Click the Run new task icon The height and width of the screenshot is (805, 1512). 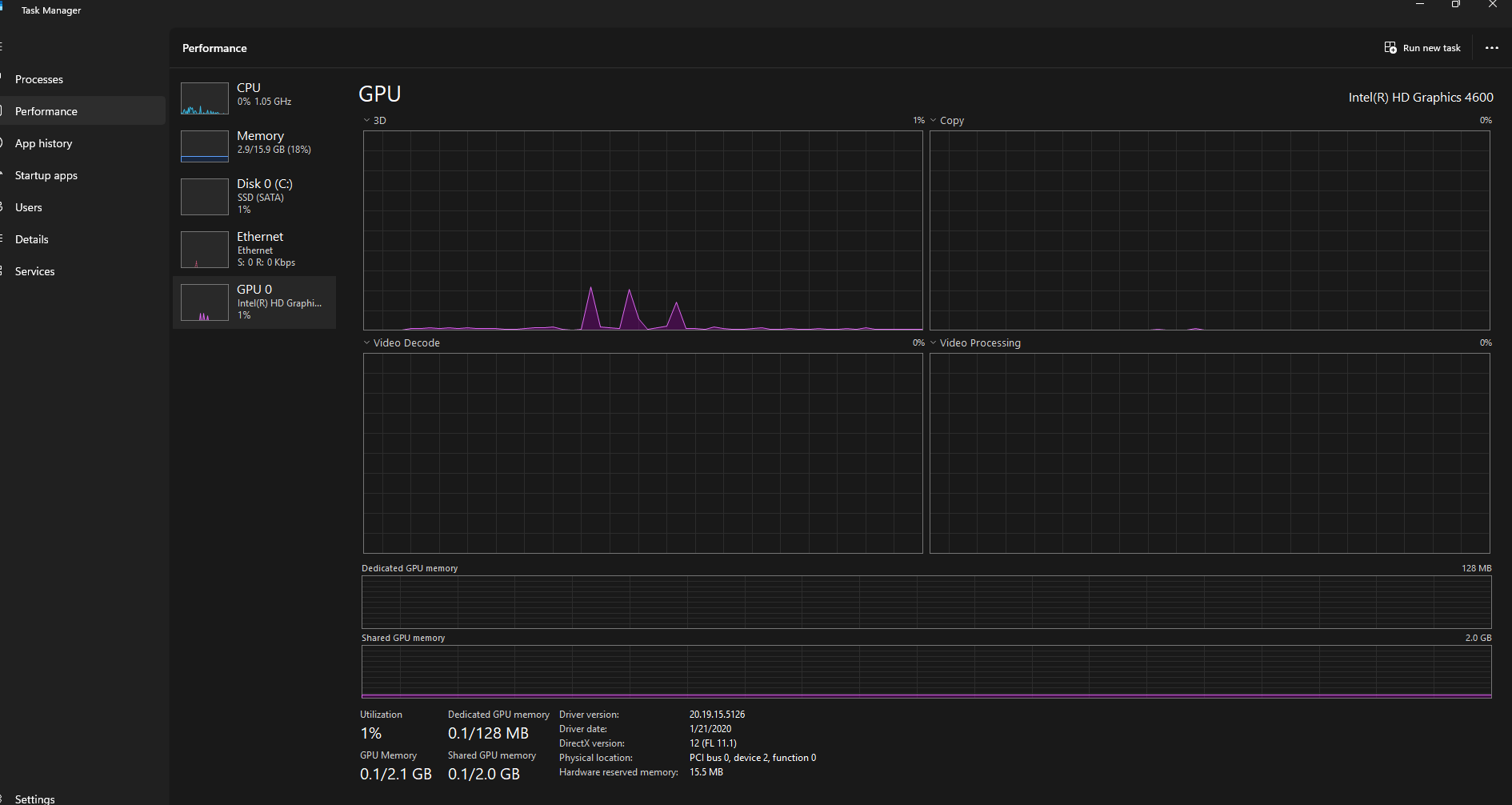click(x=1390, y=48)
